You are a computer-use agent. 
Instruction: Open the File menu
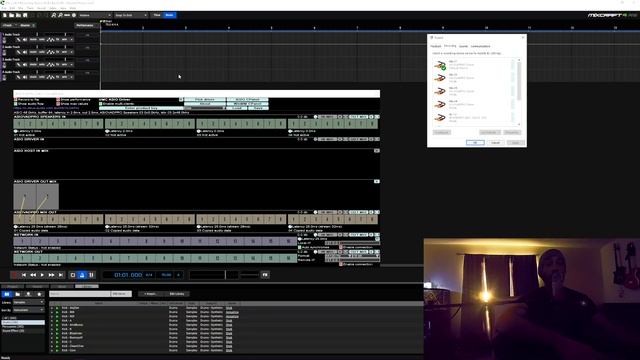click(x=4, y=8)
